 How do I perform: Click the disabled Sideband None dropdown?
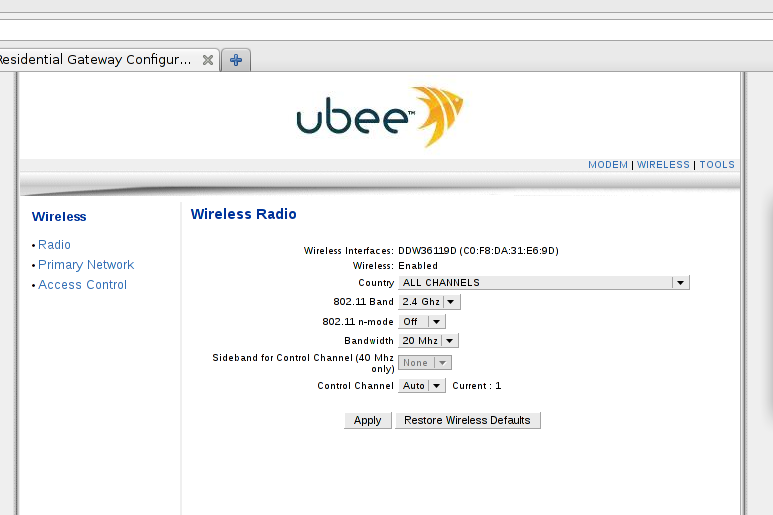click(x=425, y=363)
